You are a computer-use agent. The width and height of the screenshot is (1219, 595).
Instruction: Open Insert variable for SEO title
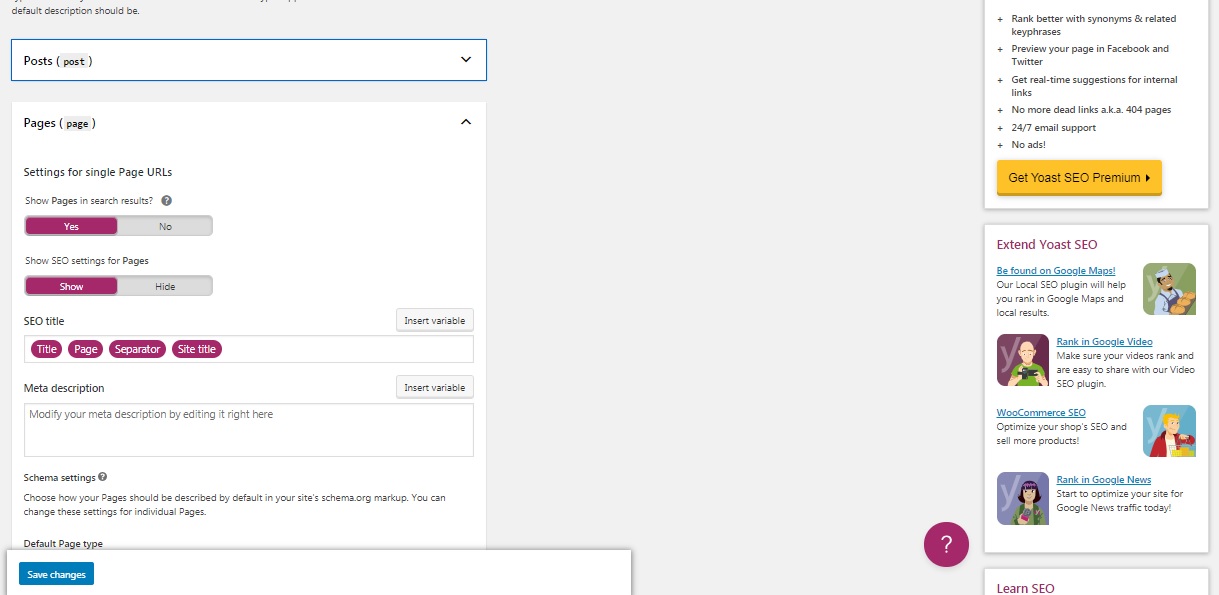coord(434,320)
